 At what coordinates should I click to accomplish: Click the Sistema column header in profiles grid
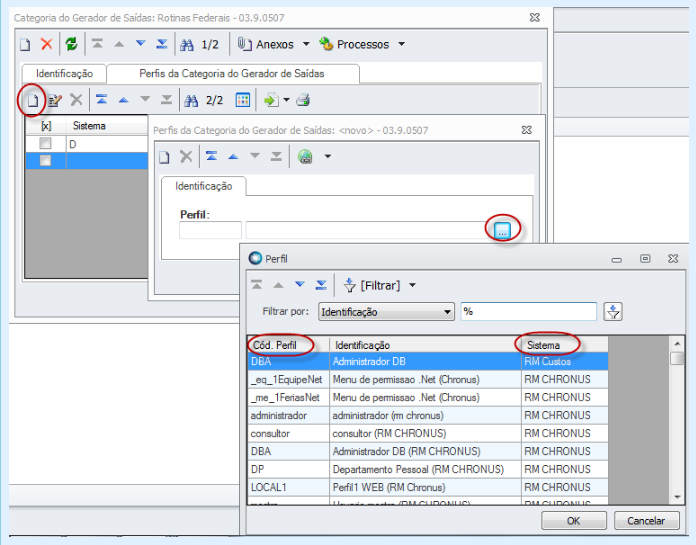pos(107,126)
